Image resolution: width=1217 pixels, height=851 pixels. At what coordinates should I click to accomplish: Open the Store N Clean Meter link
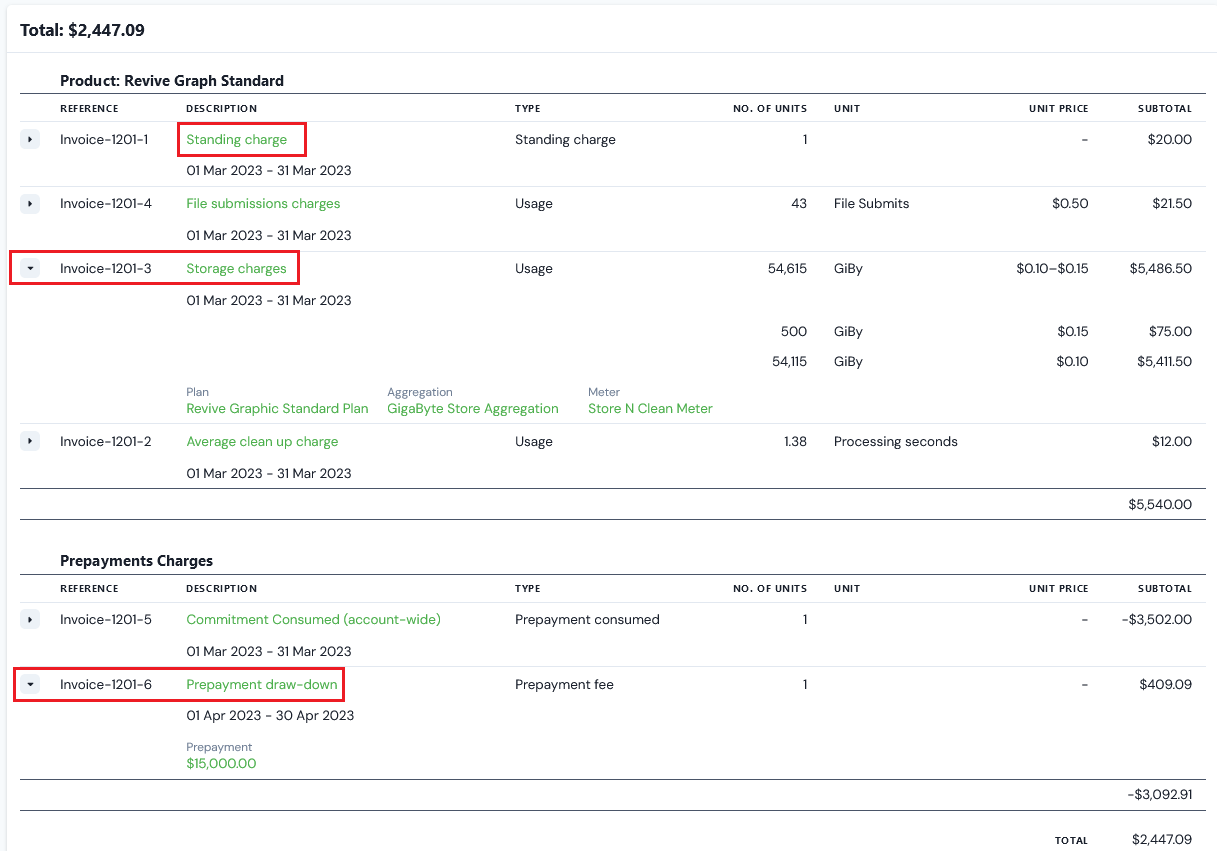point(650,408)
